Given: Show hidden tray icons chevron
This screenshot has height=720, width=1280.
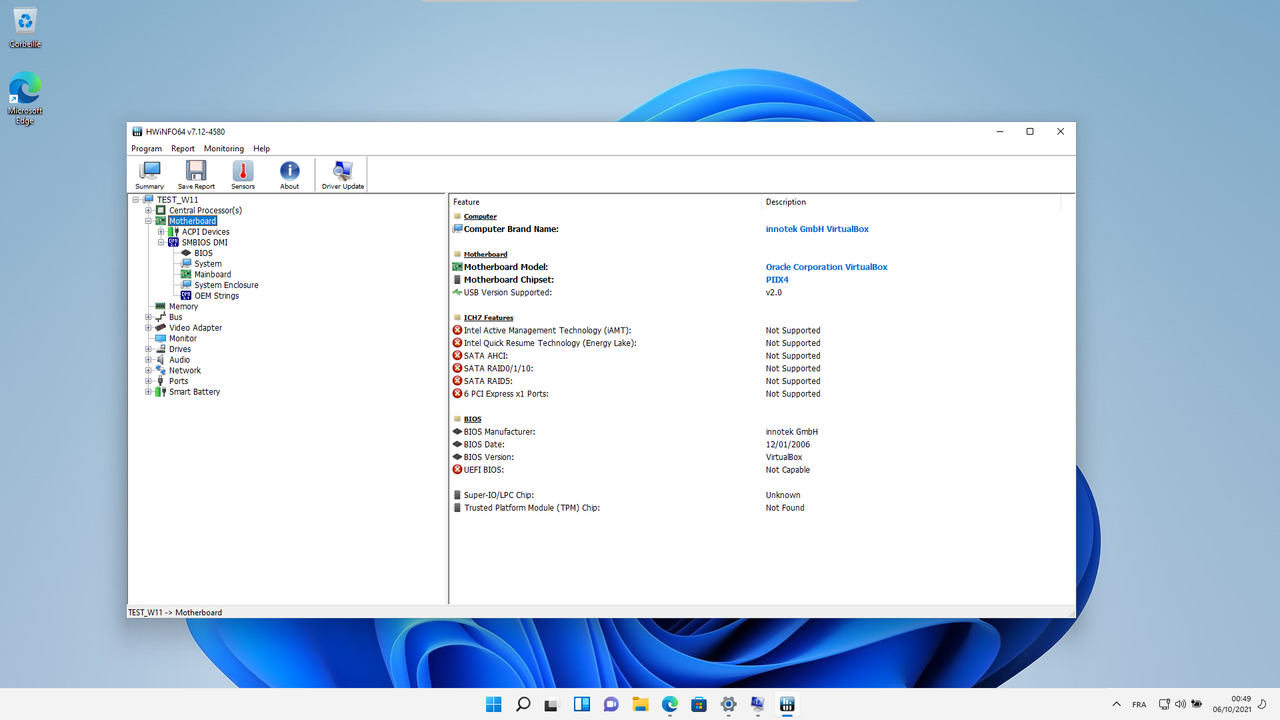Looking at the screenshot, I should point(1116,704).
